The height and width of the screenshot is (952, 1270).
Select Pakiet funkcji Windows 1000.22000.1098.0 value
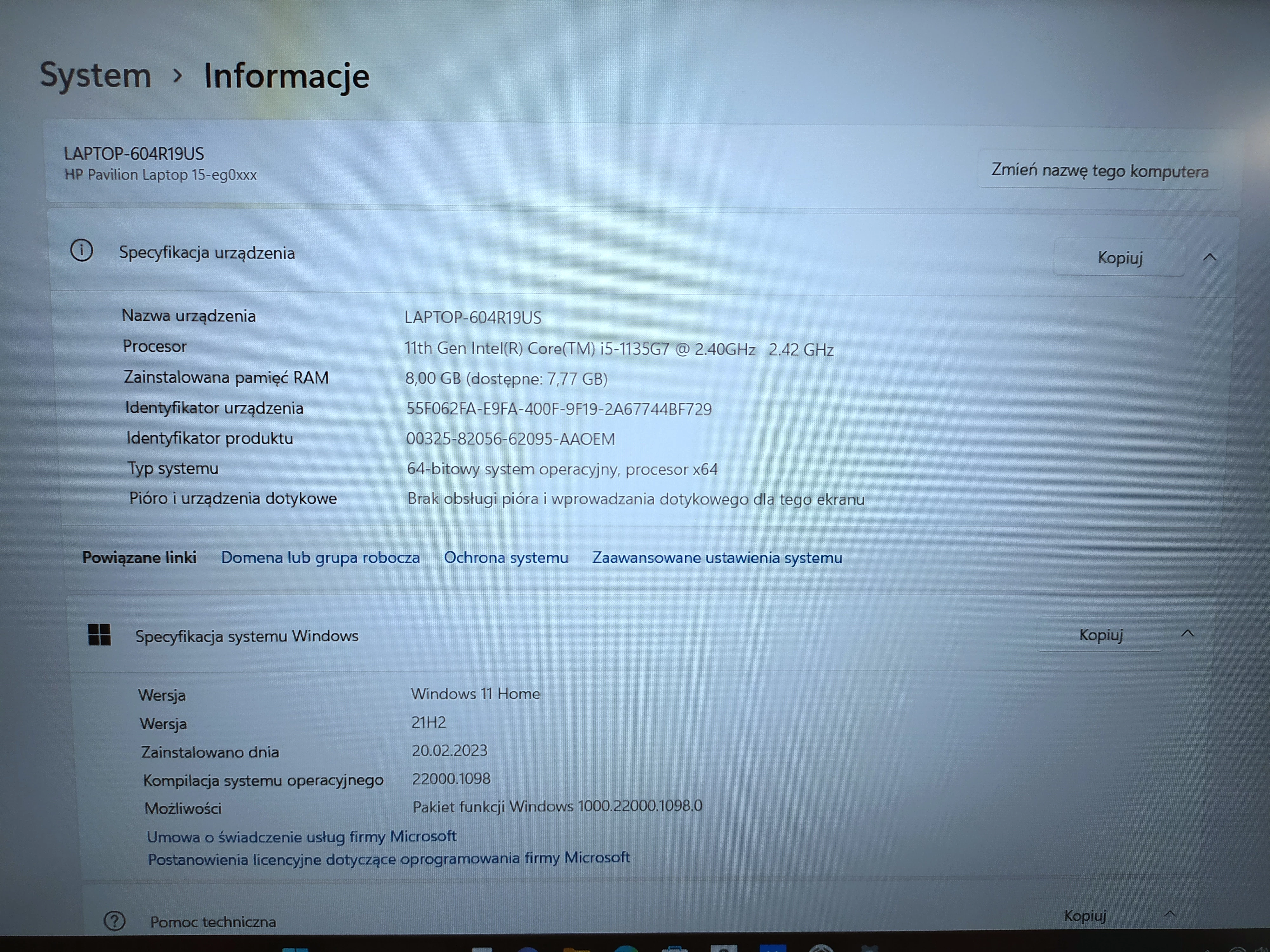558,806
